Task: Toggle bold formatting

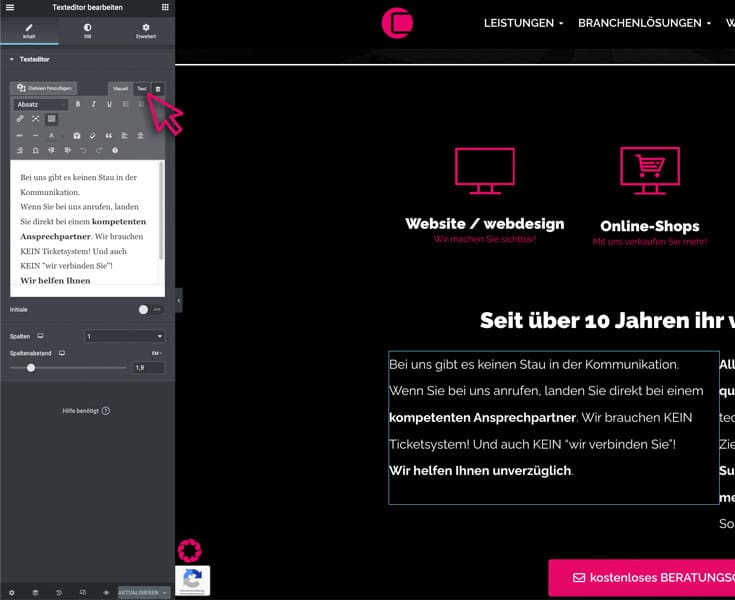Action: [78, 105]
